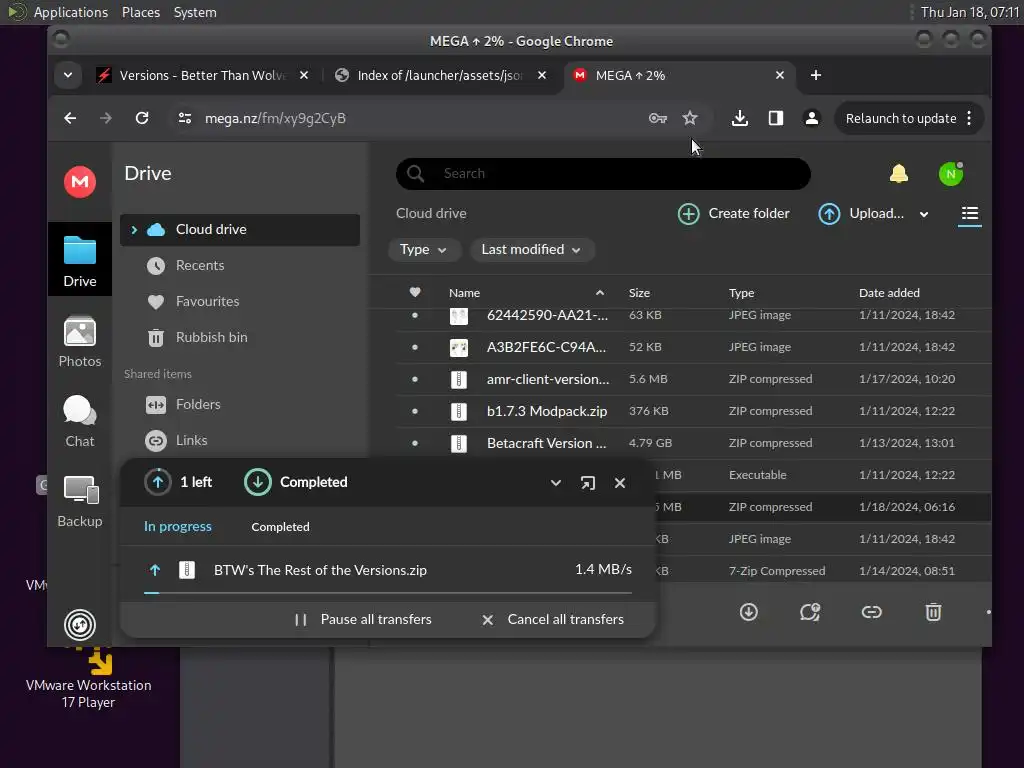Screen dimensions: 1024x768
Task: Open Chrome downloads
Action: tap(739, 118)
